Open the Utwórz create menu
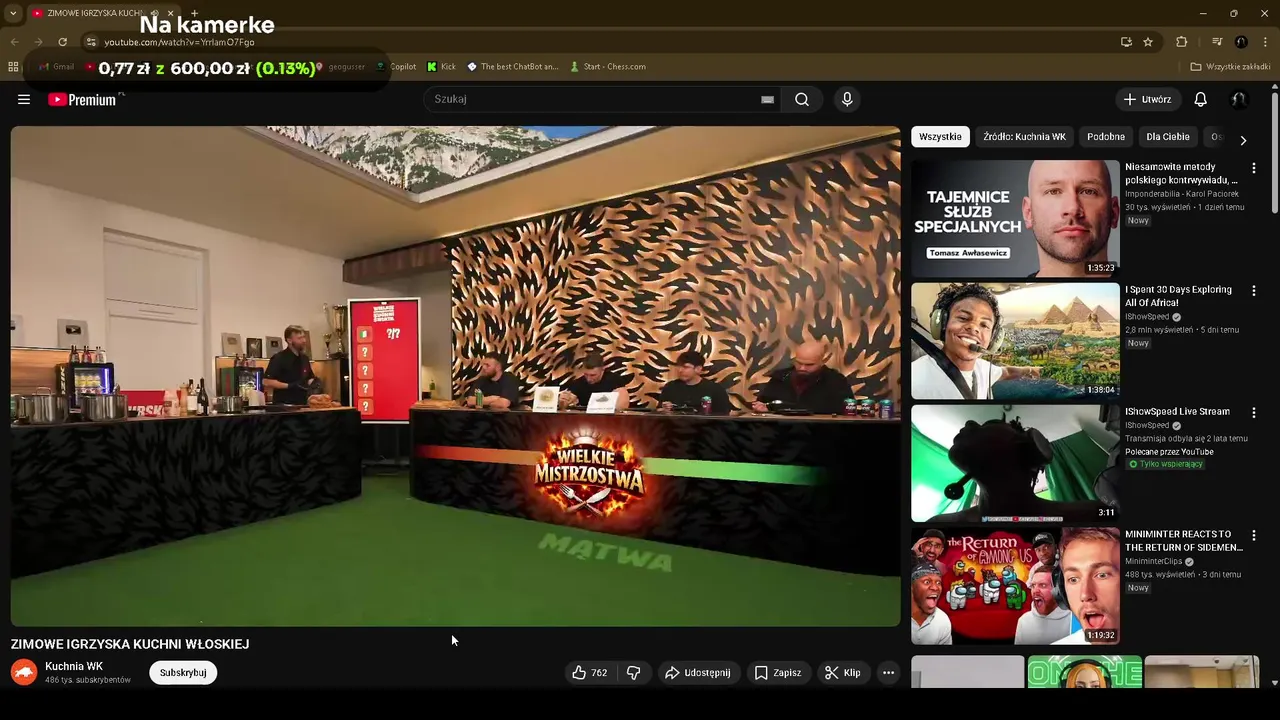 (1147, 99)
